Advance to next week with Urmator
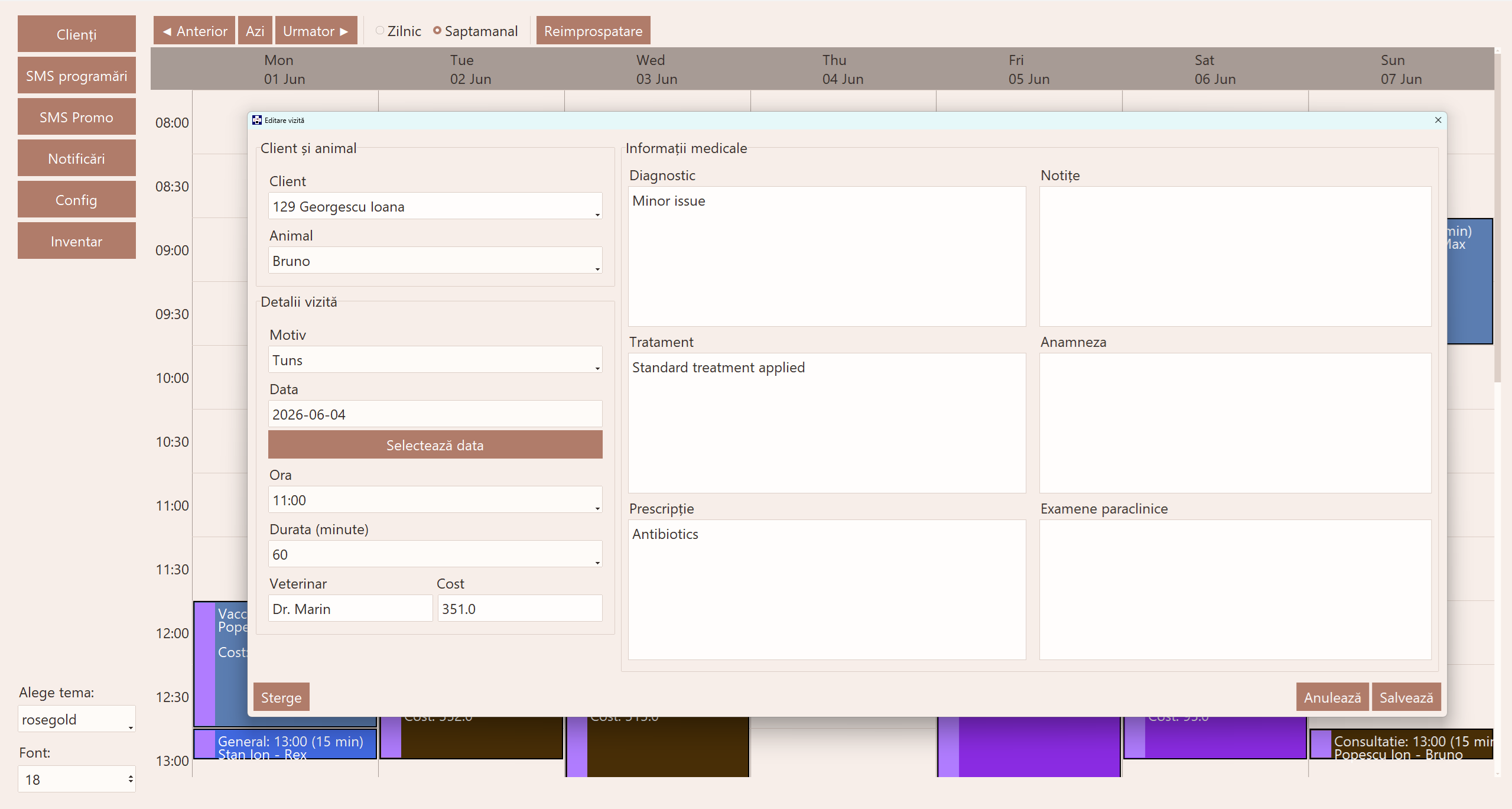Viewport: 1512px width, 809px height. point(316,31)
